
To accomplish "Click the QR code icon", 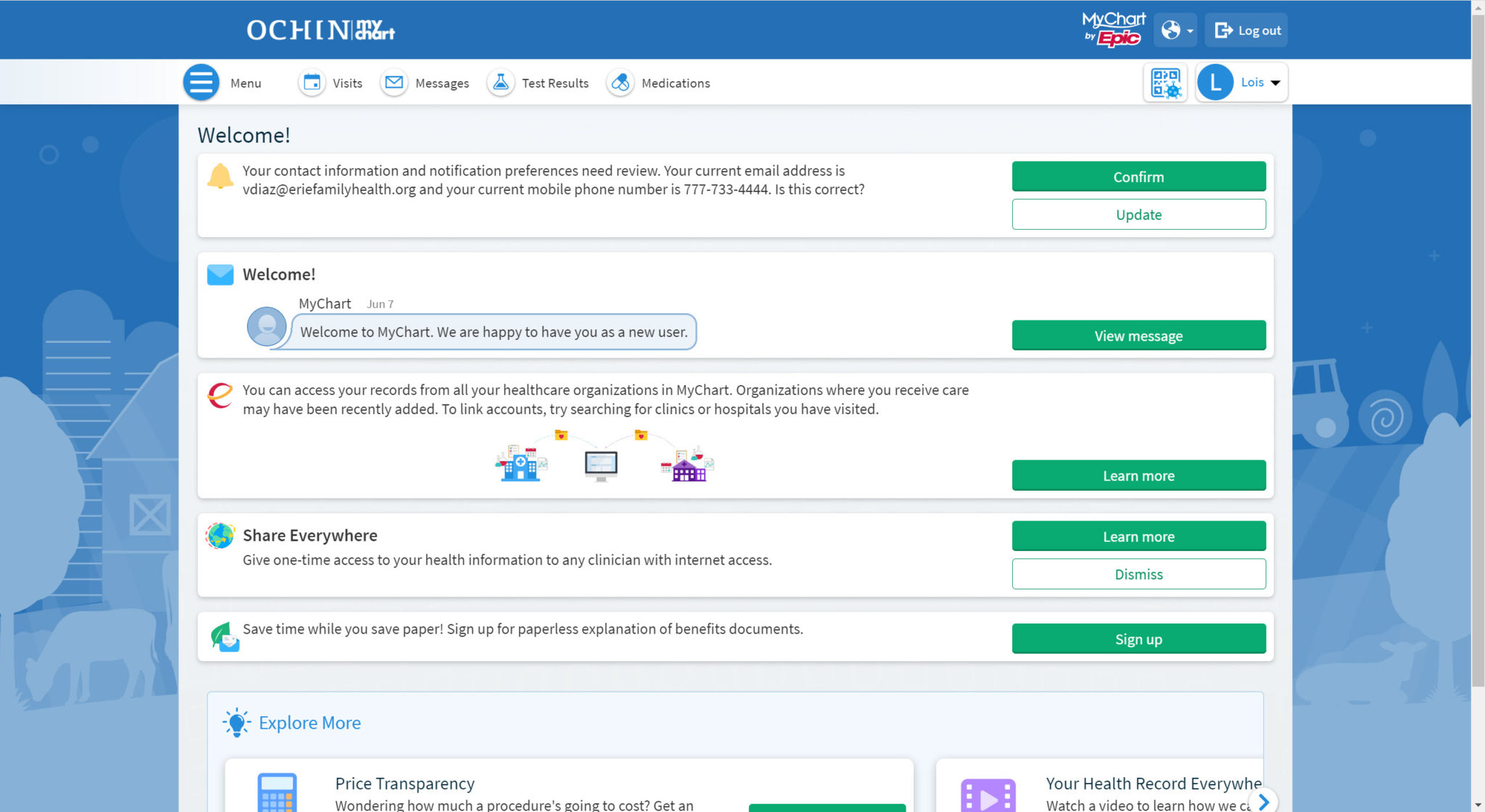I will [1165, 83].
